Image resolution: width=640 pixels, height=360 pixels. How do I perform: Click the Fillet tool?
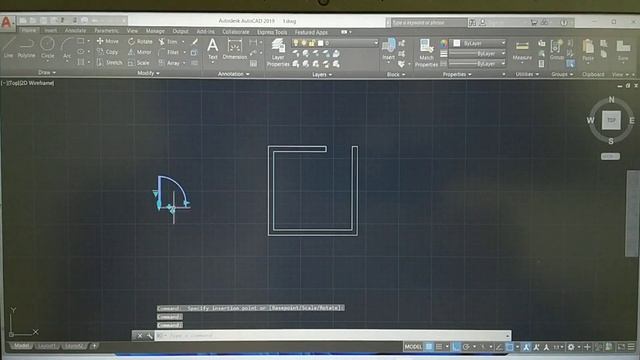(169, 52)
